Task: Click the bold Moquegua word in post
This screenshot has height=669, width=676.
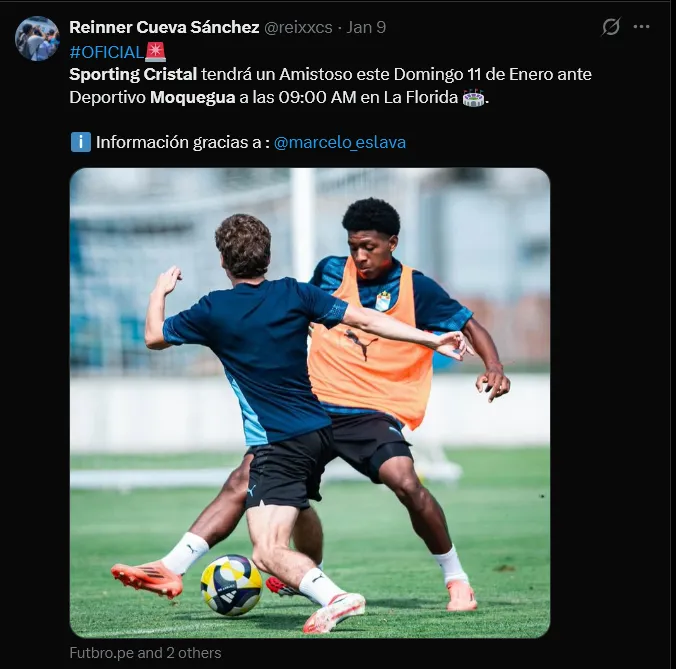Action: coord(192,97)
